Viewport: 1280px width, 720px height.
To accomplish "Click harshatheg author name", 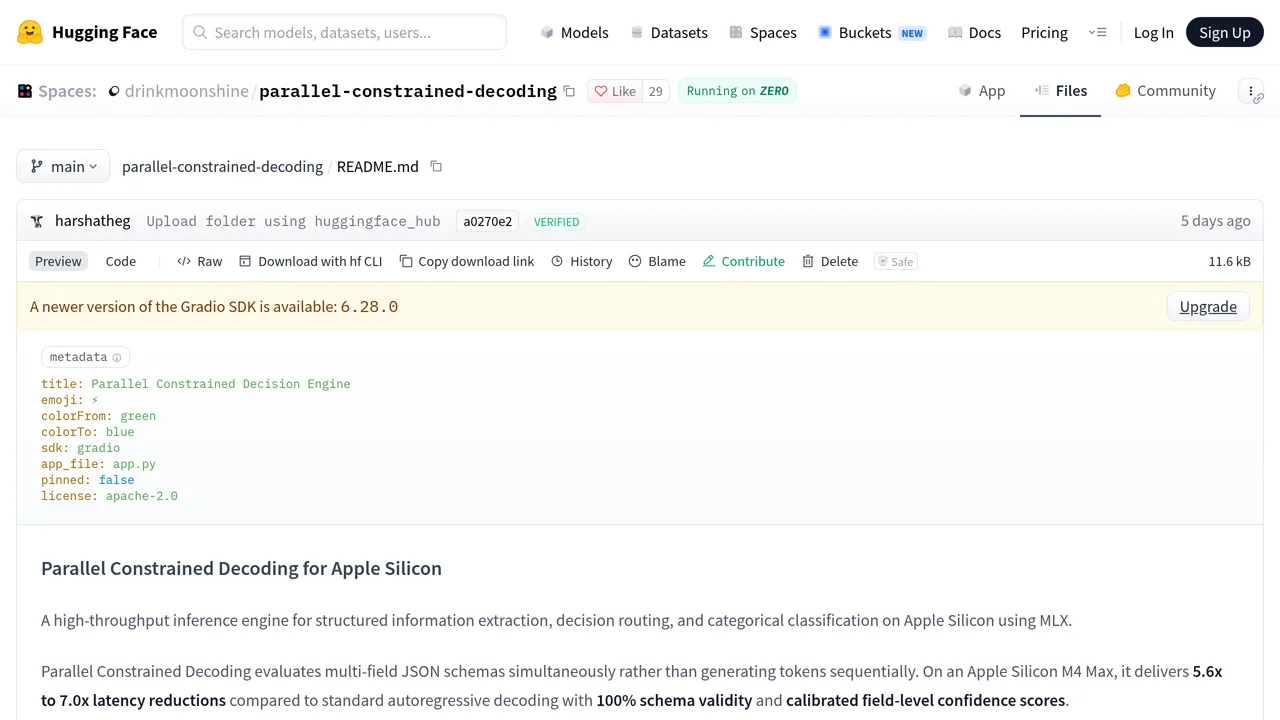I will (92, 221).
